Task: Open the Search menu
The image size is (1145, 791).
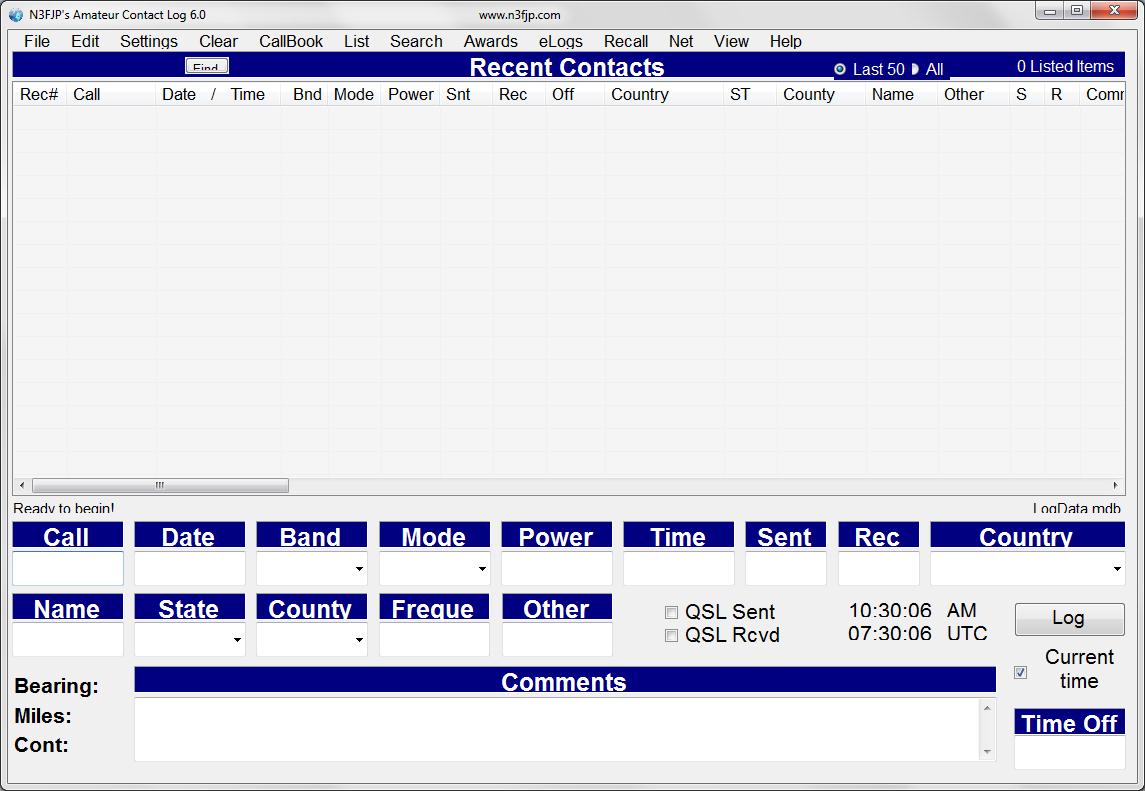Action: pos(416,41)
